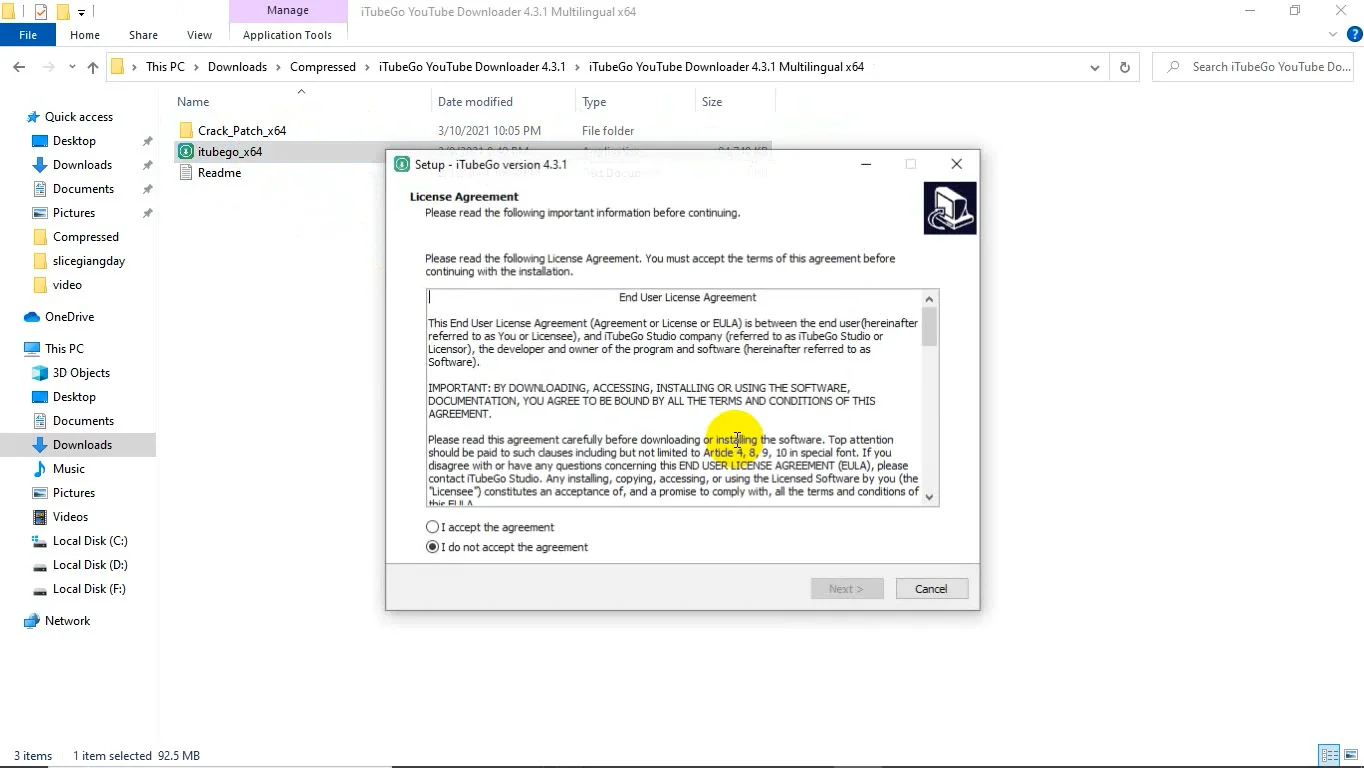Expand the address bar history dropdown
This screenshot has width=1364, height=768.
(x=1094, y=67)
